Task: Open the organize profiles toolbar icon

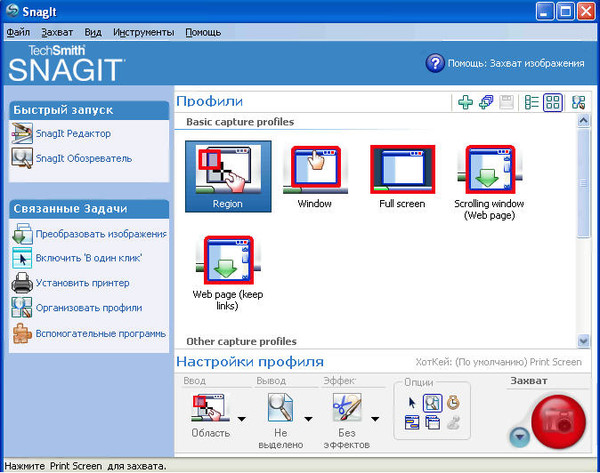Action: point(578,102)
